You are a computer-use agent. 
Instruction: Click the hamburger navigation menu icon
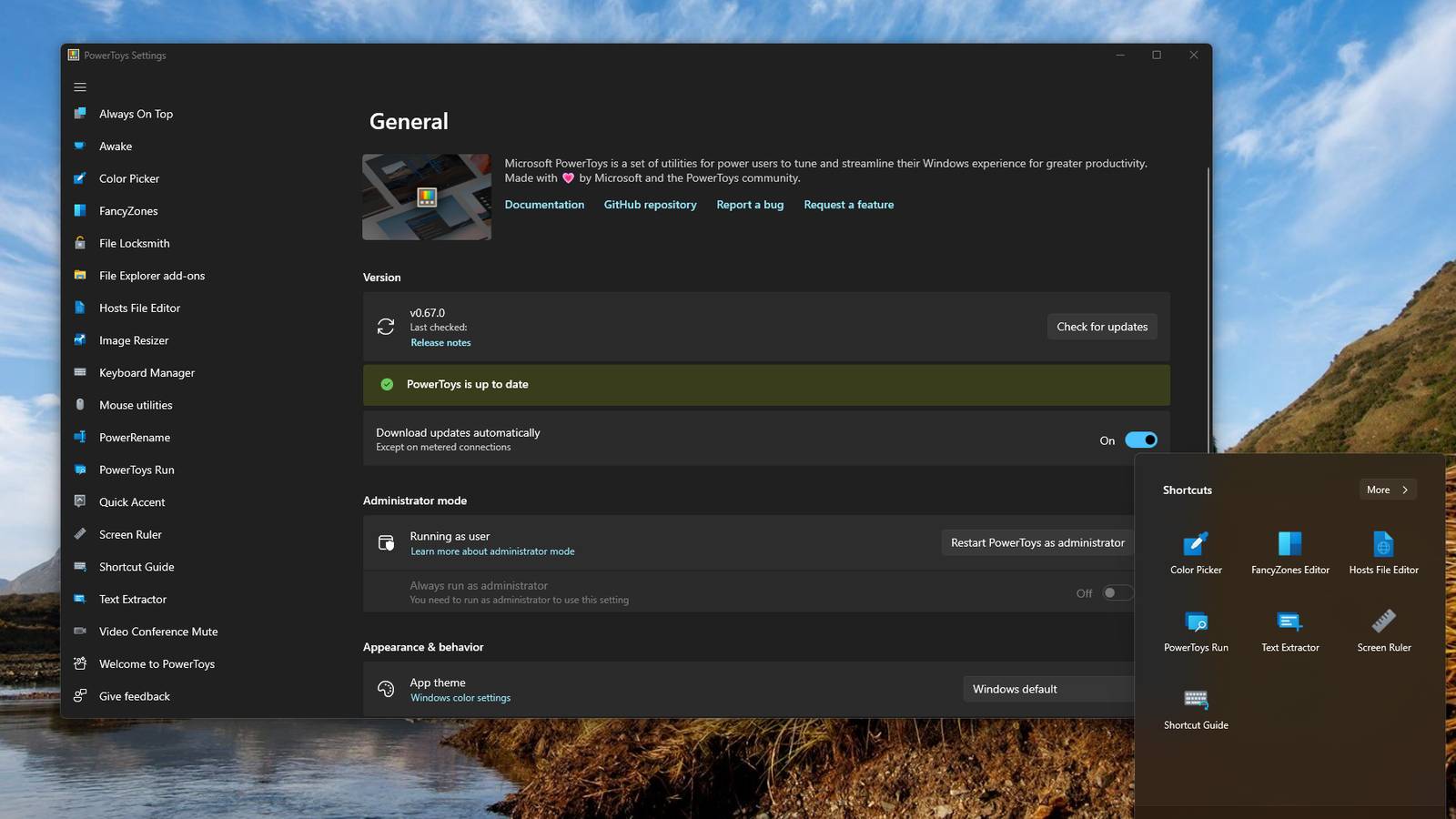click(80, 87)
